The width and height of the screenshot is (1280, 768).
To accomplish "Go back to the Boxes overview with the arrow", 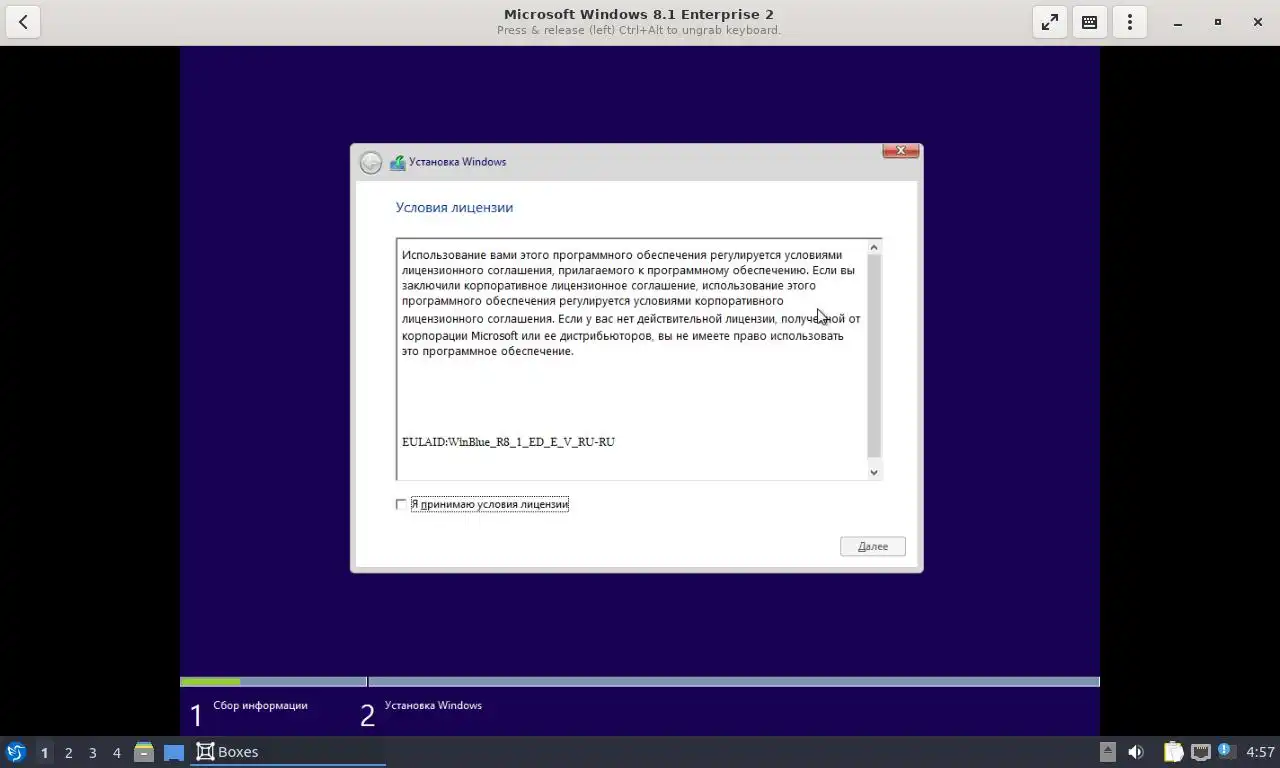I will 23,22.
